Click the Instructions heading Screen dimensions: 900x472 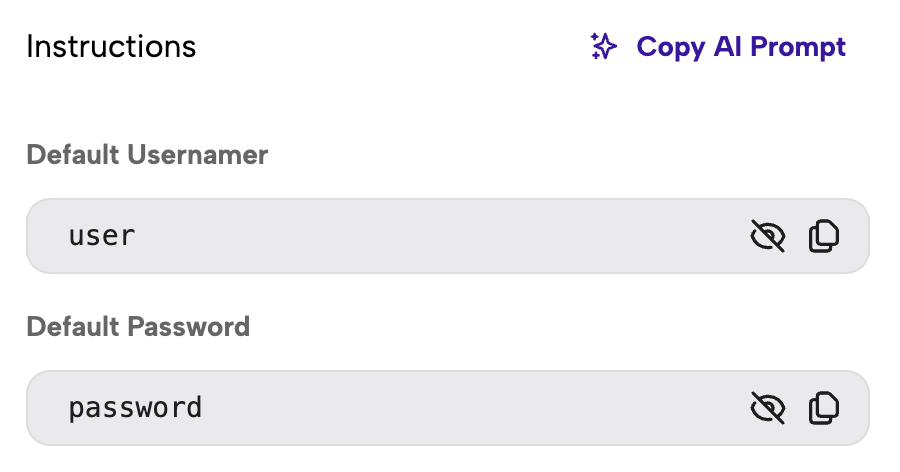[x=111, y=46]
